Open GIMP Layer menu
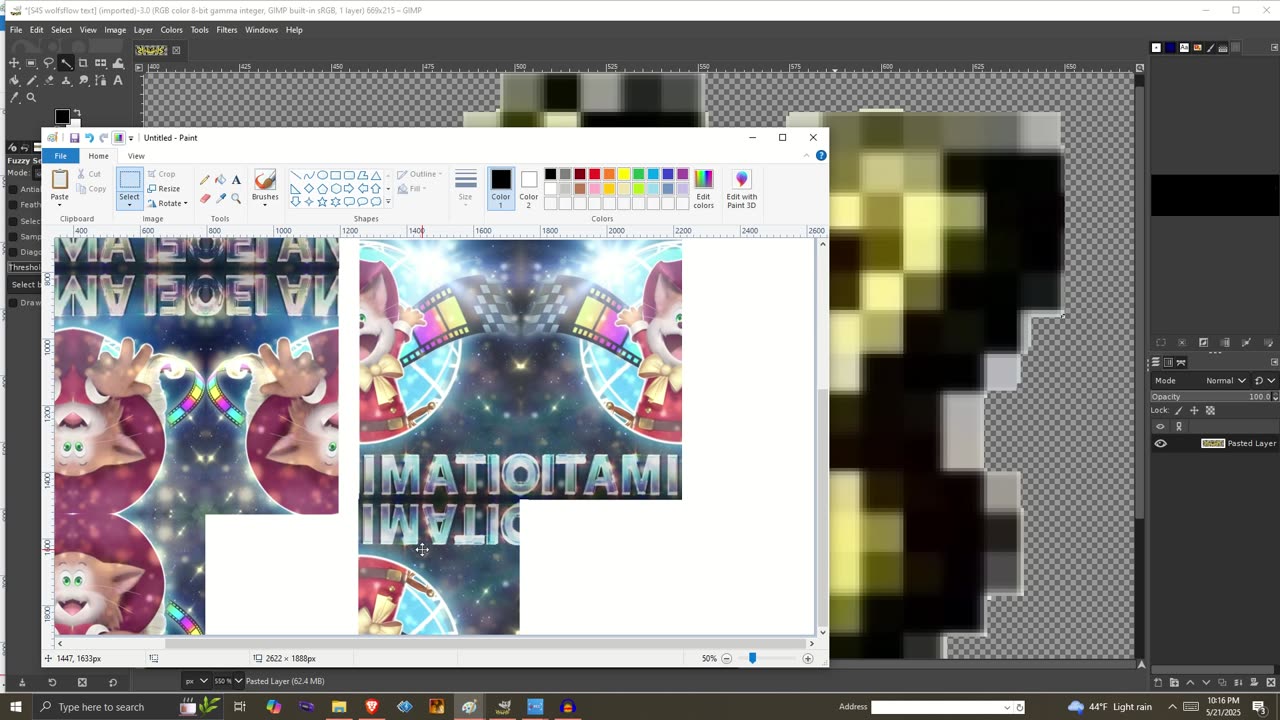The image size is (1280, 720). [x=143, y=30]
